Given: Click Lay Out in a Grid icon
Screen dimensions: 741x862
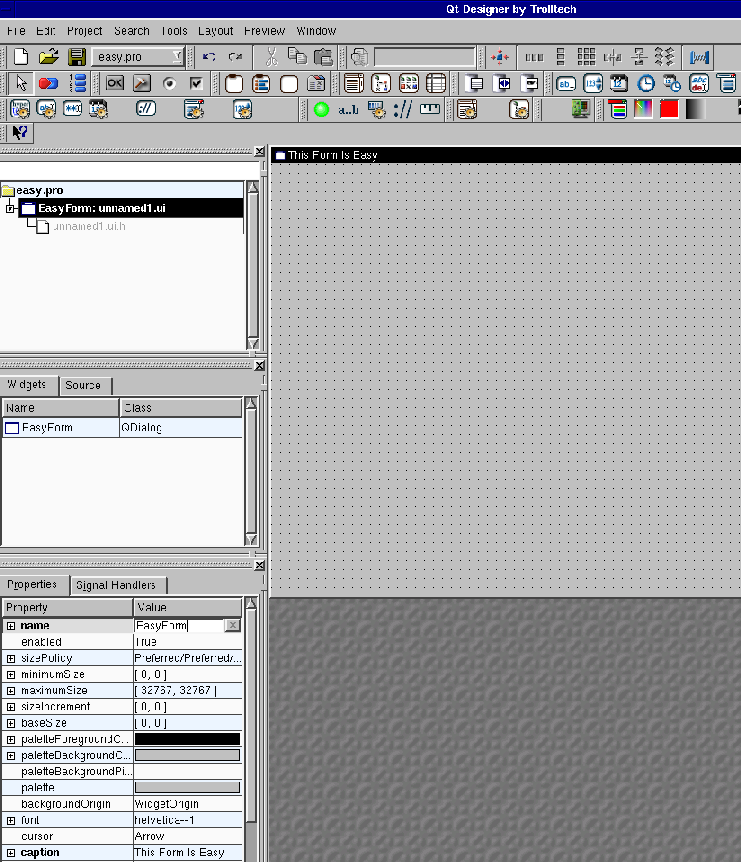Looking at the screenshot, I should pyautogui.click(x=586, y=57).
